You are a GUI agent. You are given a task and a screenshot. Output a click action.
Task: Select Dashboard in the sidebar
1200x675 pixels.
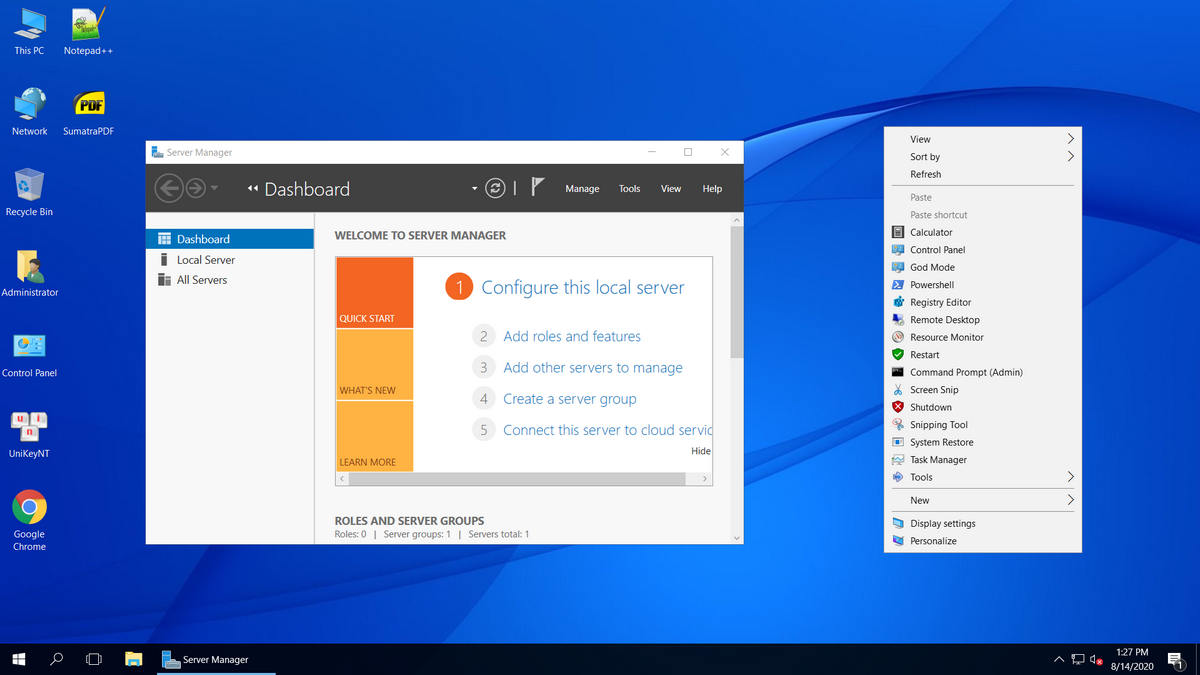pos(230,239)
